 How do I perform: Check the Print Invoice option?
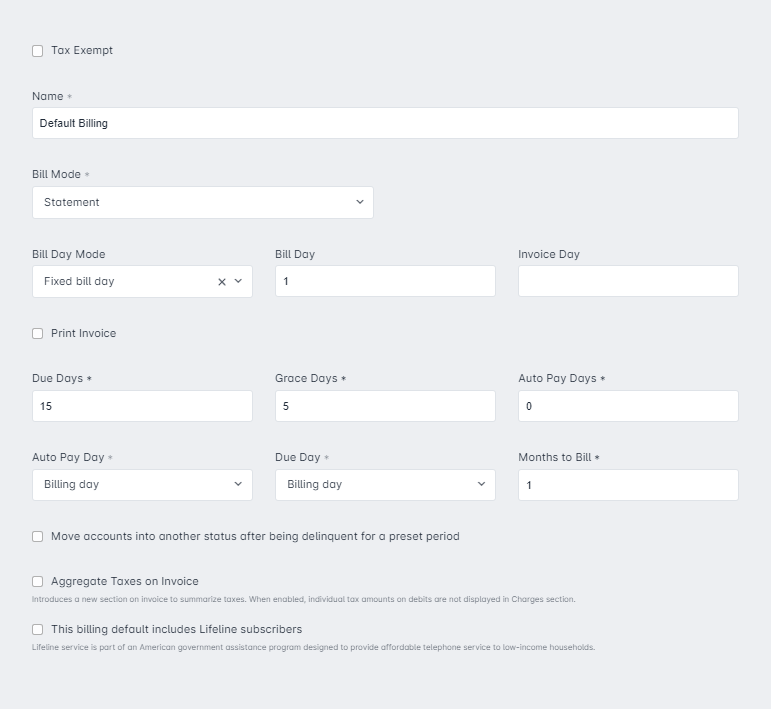[x=37, y=333]
